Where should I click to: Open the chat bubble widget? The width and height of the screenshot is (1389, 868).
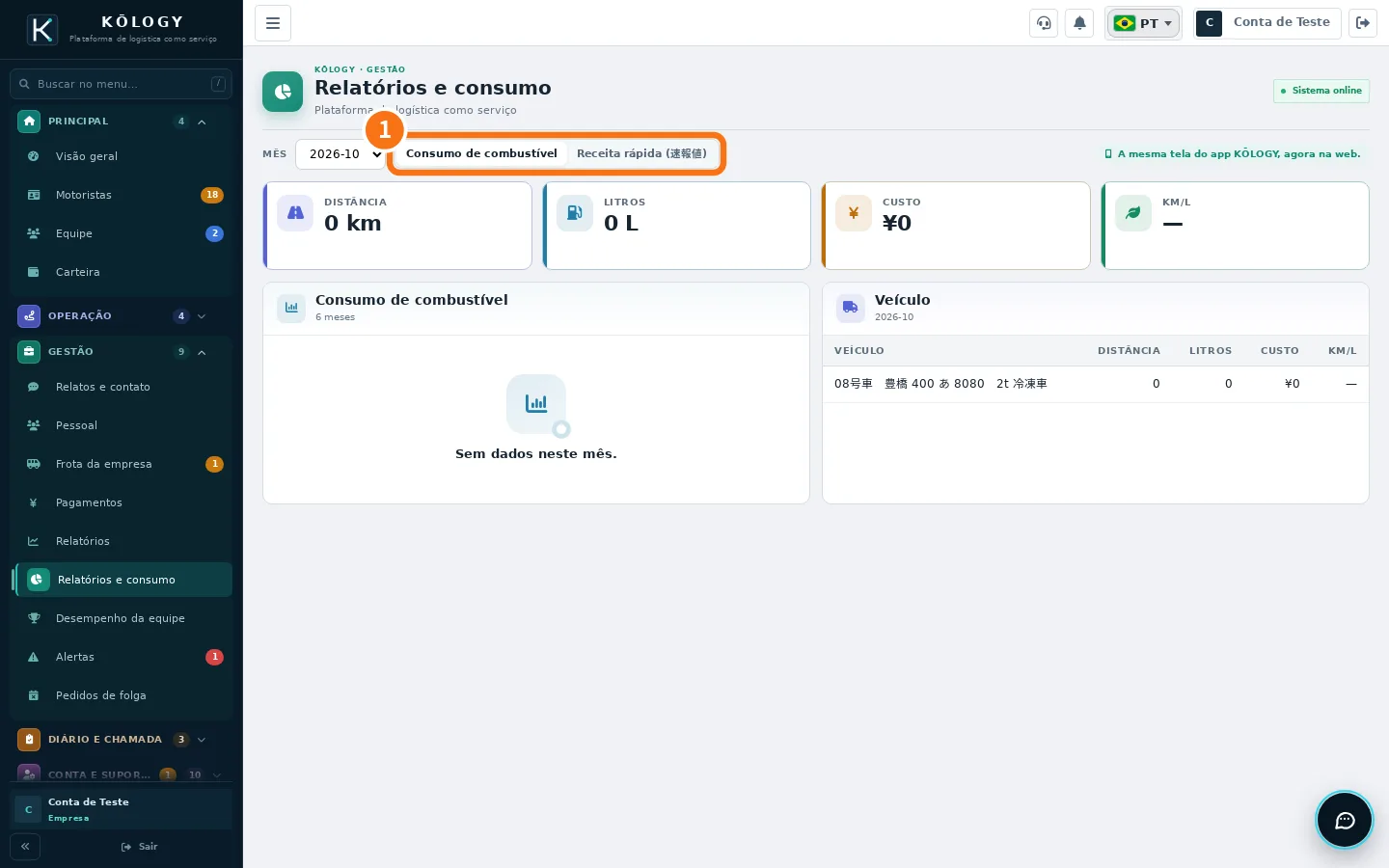click(1345, 820)
